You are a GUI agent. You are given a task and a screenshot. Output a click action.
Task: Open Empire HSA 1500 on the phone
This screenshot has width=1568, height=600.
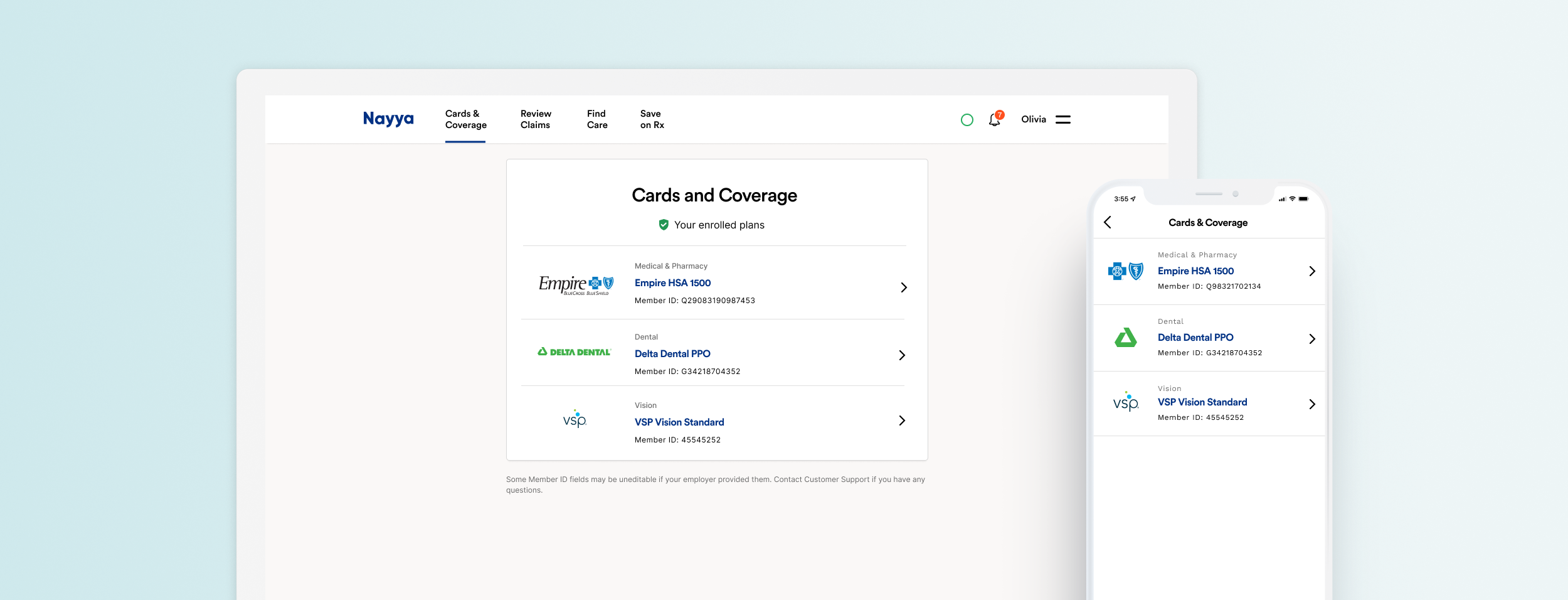click(1195, 271)
